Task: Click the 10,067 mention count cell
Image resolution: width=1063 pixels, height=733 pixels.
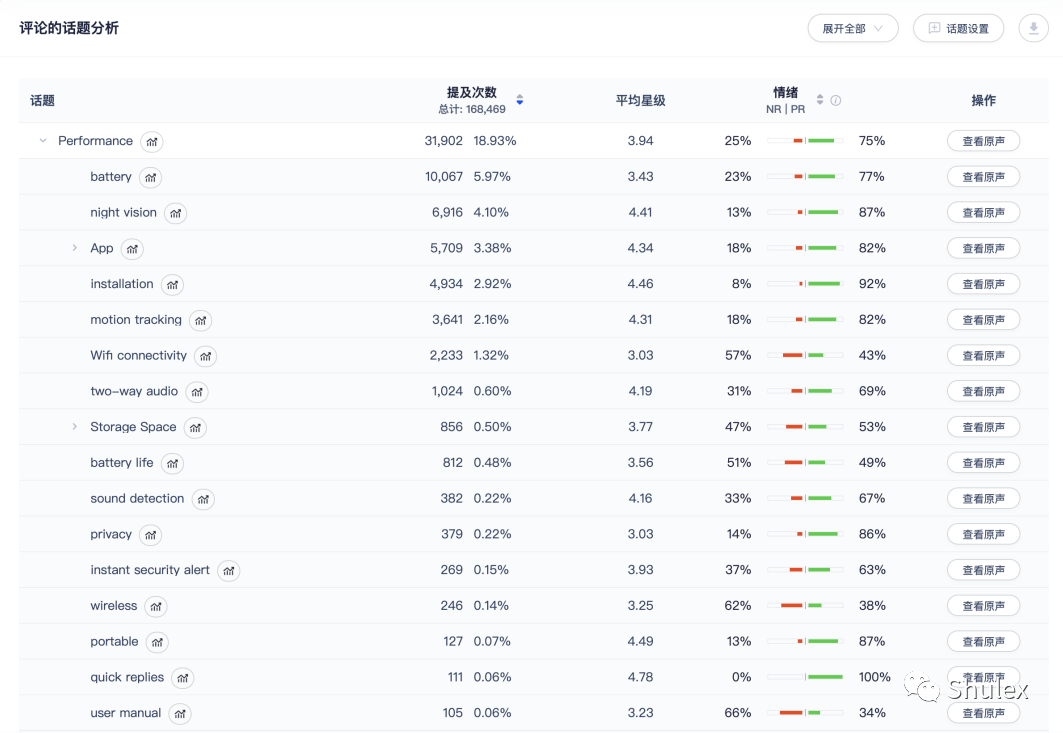Action: pos(444,176)
